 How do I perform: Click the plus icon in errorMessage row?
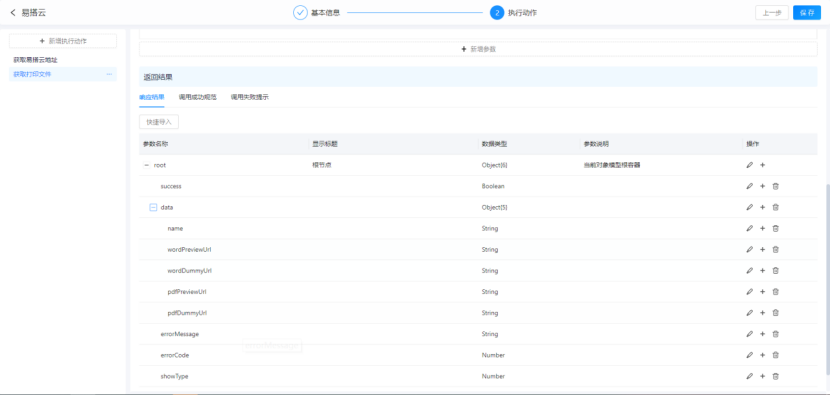(x=762, y=334)
